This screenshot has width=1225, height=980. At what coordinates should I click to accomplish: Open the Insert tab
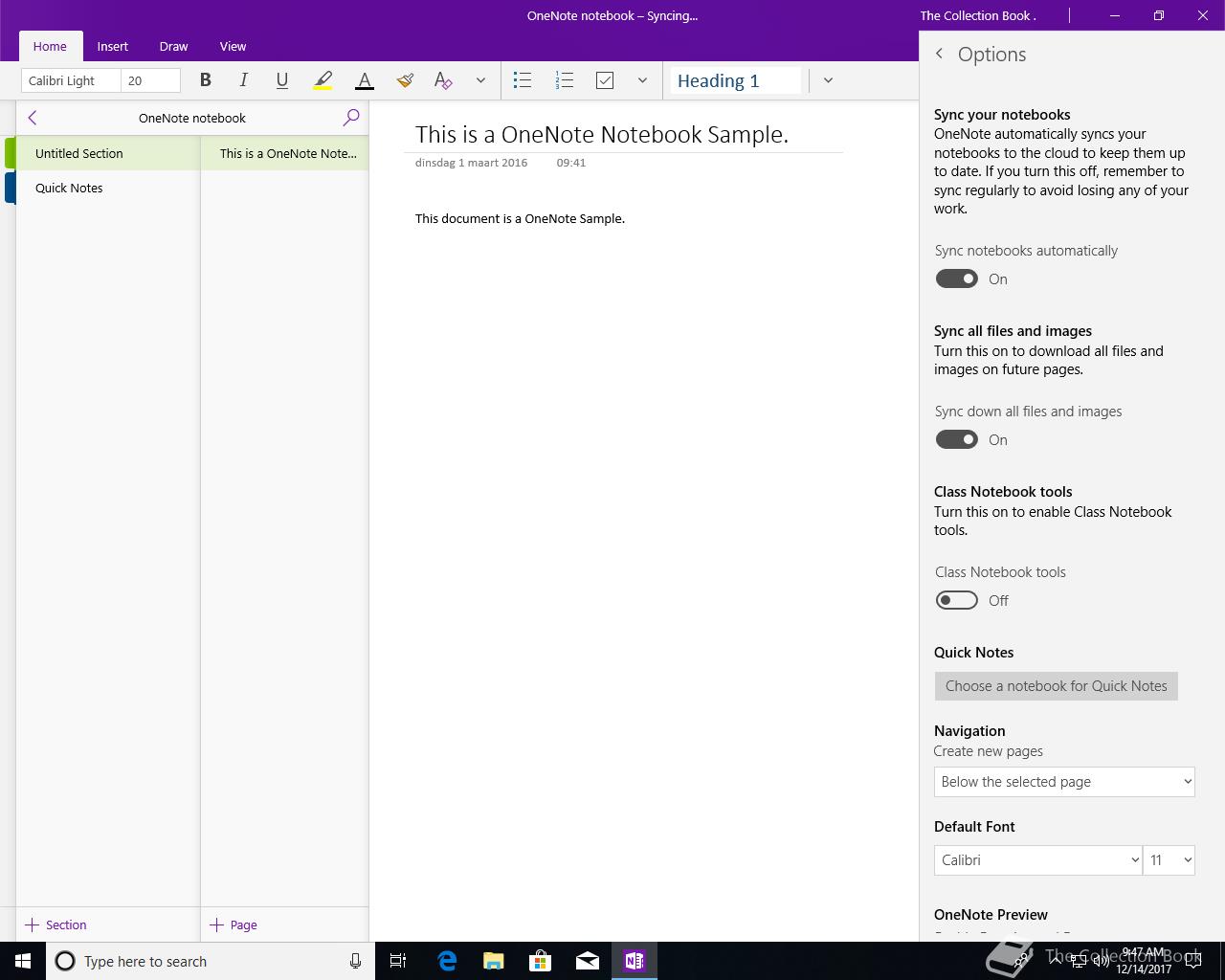113,46
